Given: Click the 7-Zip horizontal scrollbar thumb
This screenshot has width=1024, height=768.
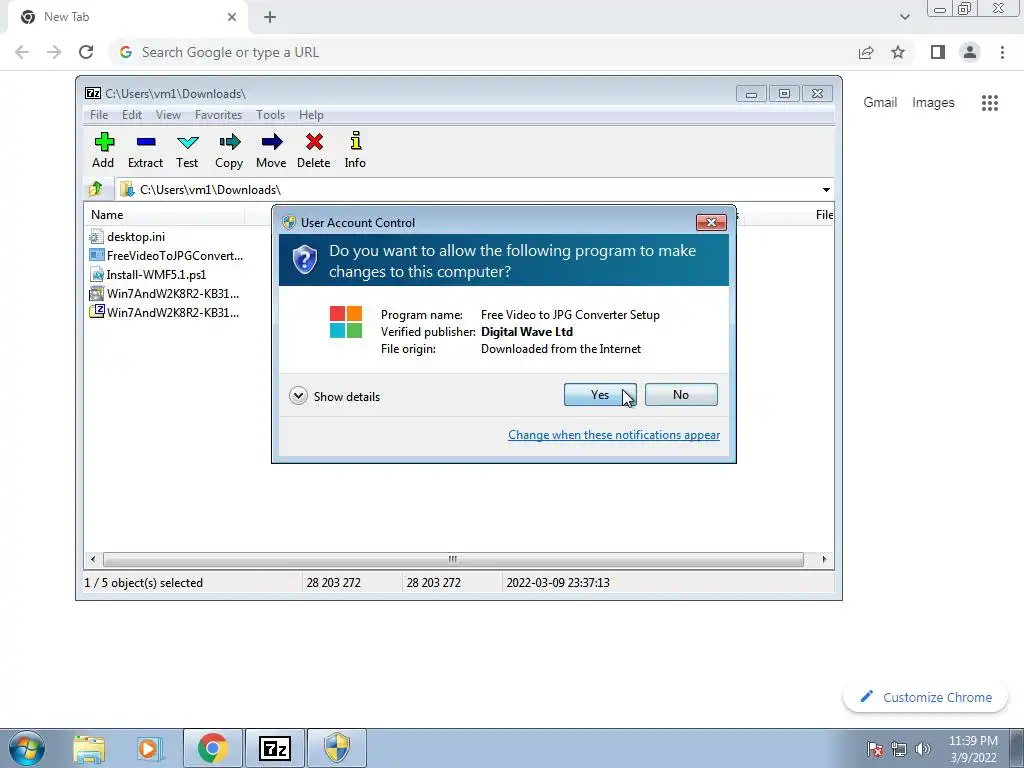Looking at the screenshot, I should click(453, 560).
